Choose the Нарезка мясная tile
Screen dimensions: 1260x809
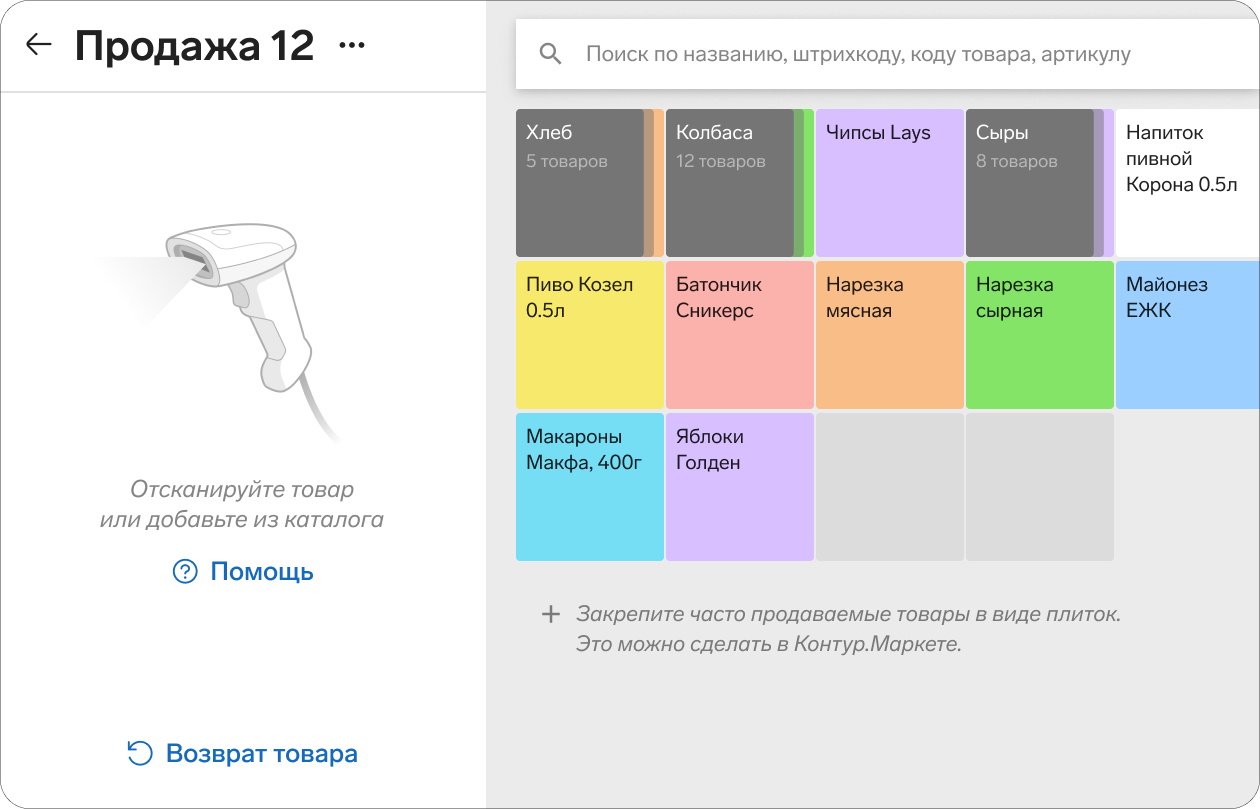tap(889, 335)
